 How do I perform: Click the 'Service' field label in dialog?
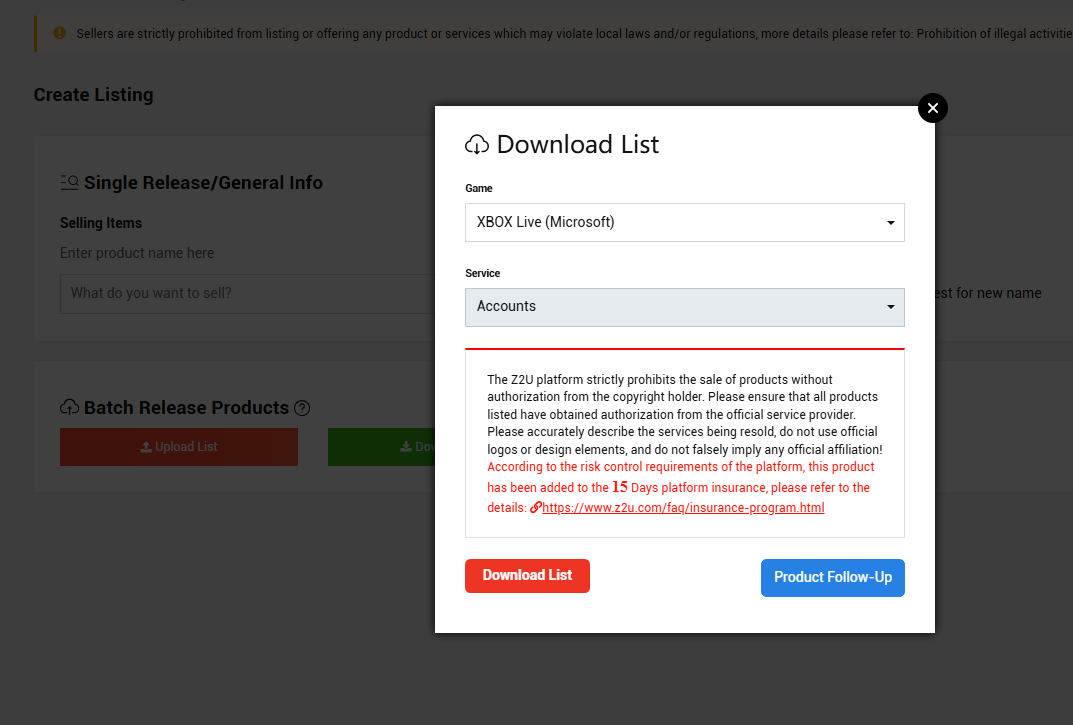(482, 273)
